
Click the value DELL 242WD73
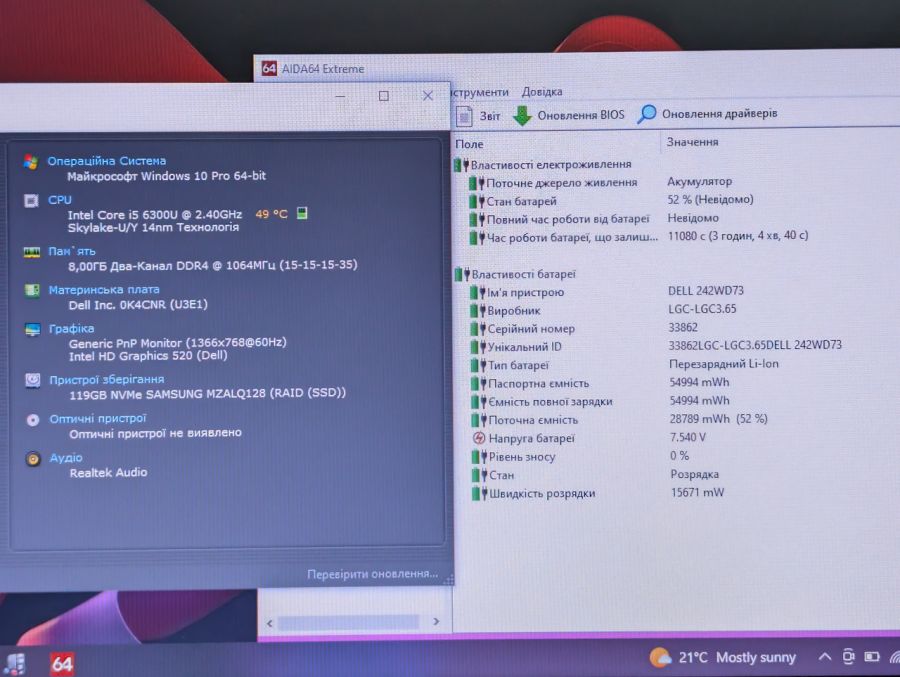(705, 291)
